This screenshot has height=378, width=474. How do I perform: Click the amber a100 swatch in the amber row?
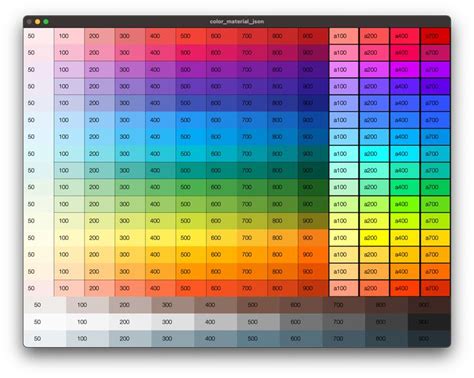344,254
